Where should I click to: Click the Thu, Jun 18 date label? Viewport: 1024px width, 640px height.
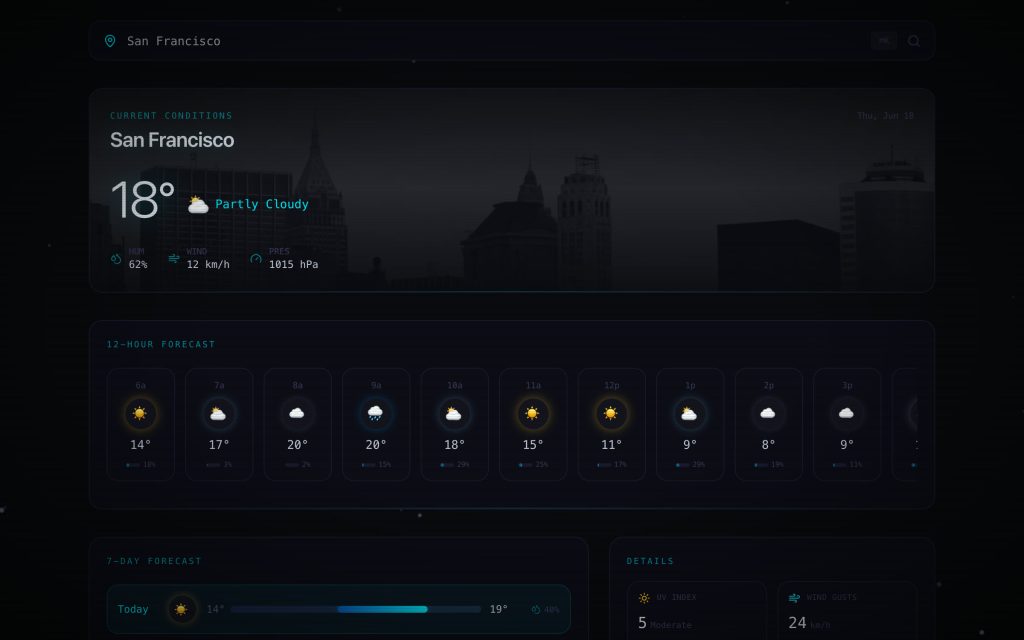[885, 116]
